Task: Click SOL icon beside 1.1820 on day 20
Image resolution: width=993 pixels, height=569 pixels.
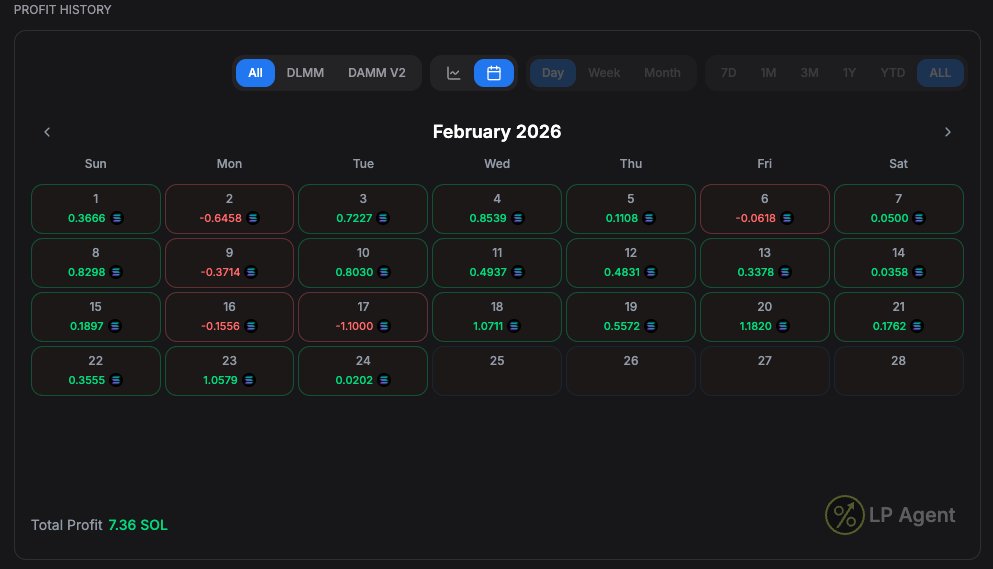Action: tap(783, 326)
